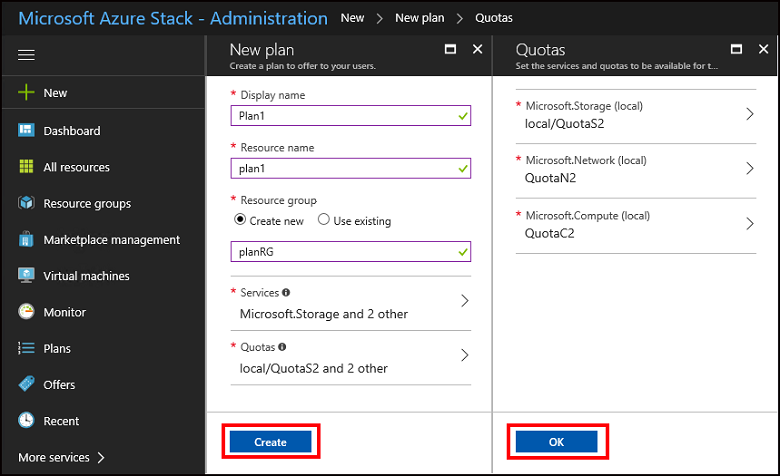Expand More services in the sidebar
The image size is (780, 476).
[62, 458]
